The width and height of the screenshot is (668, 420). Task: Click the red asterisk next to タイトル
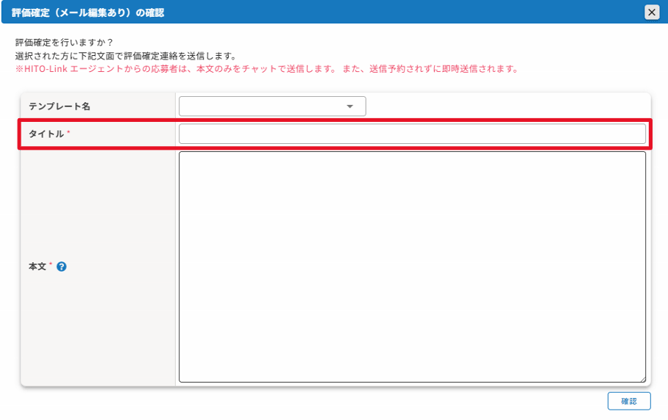click(x=69, y=133)
